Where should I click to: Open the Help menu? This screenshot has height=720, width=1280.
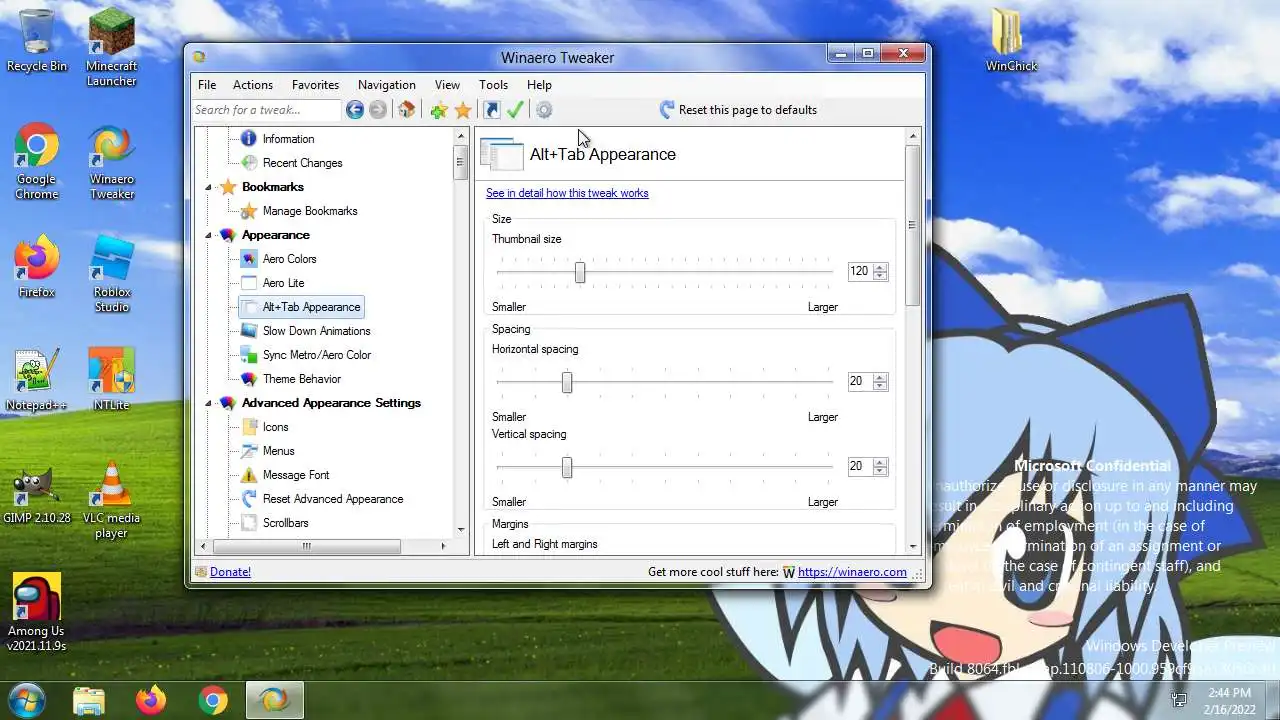539,85
